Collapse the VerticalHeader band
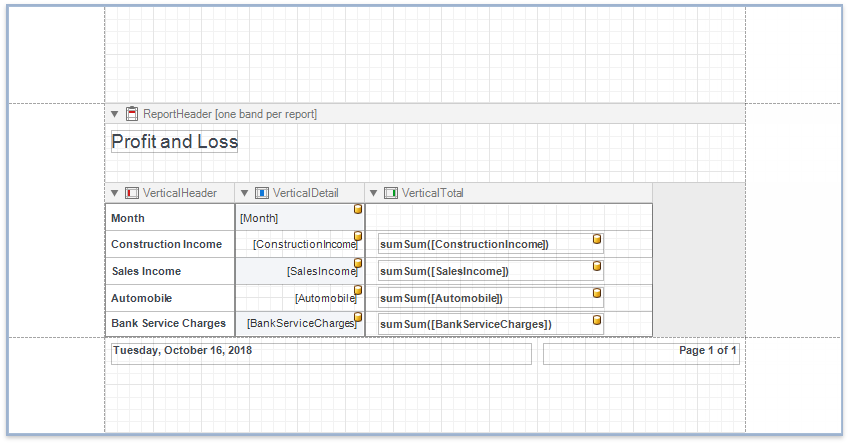This screenshot has height=444, width=849. [x=115, y=193]
